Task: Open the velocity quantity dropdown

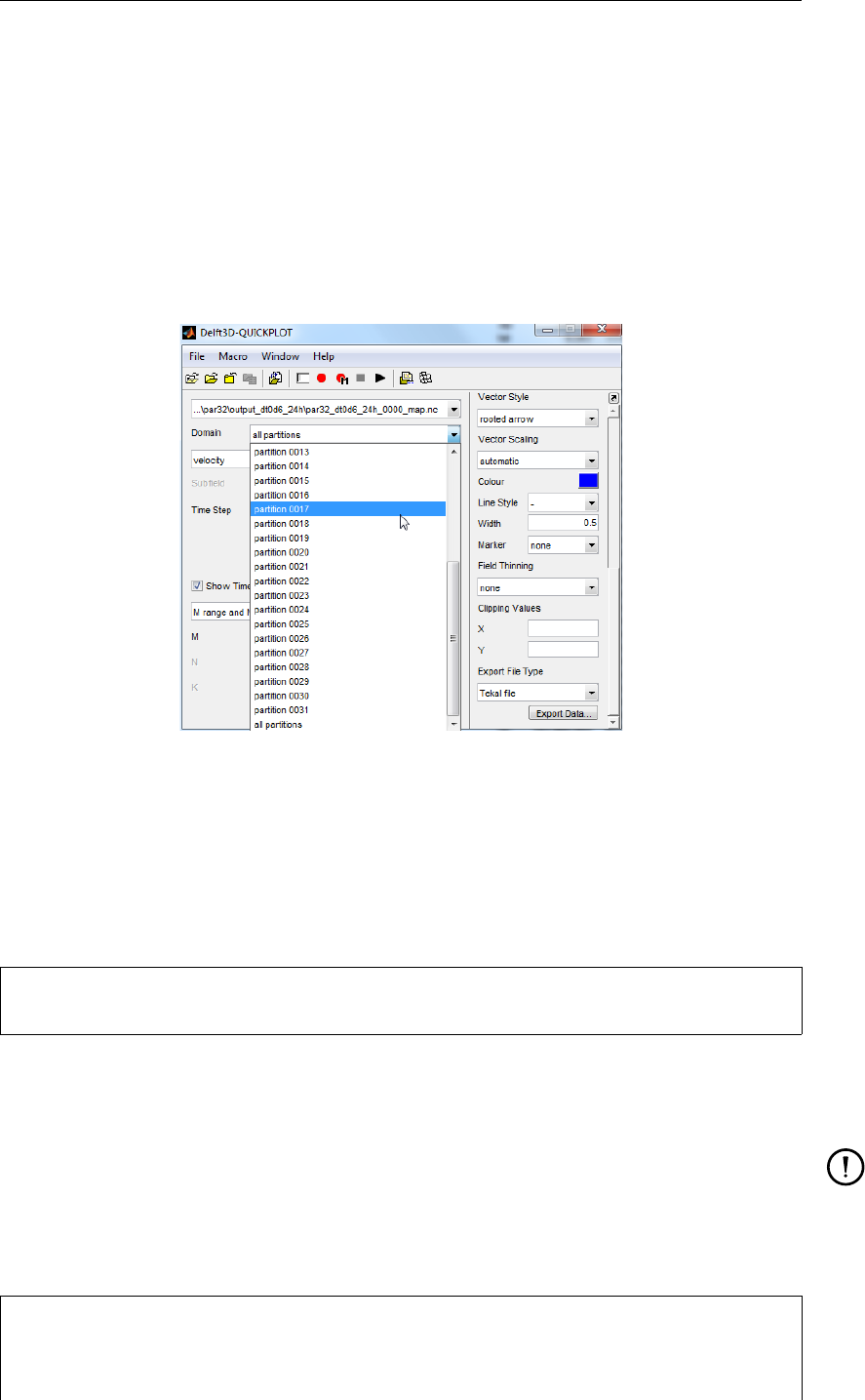Action: click(x=220, y=460)
